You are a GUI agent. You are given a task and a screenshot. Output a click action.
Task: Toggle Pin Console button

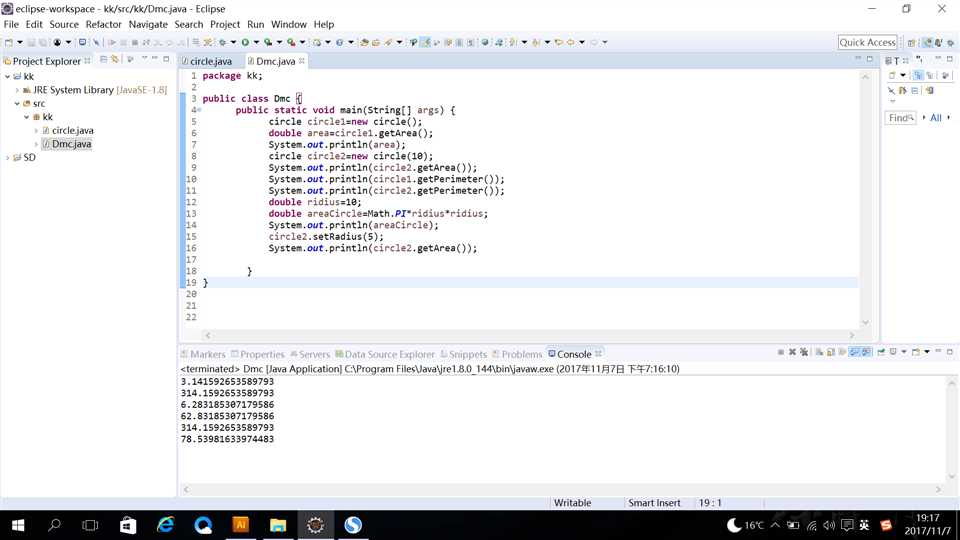(x=881, y=352)
